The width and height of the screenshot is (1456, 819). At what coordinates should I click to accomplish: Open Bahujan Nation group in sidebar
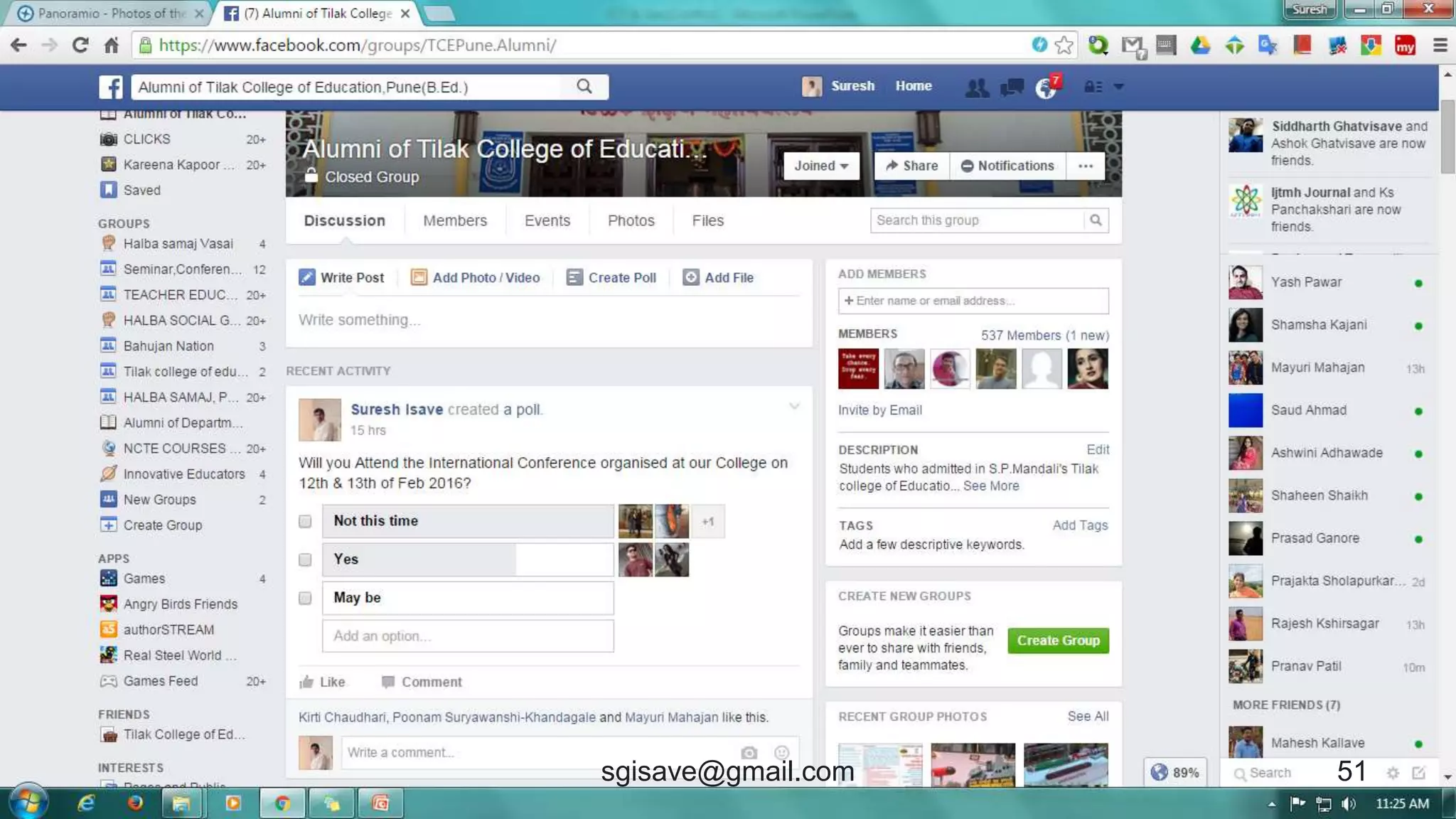coord(184,346)
